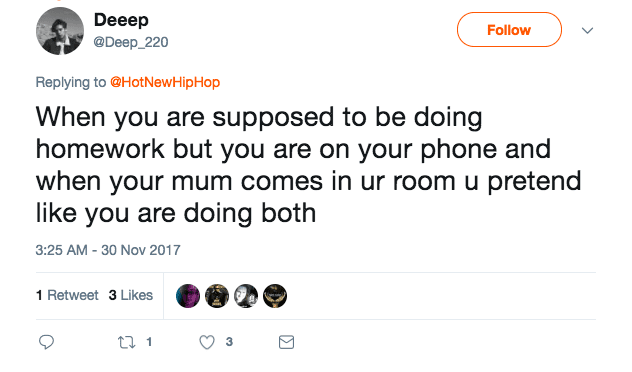The height and width of the screenshot is (372, 632).
Task: Open the Deeep display name
Action: pos(121,20)
